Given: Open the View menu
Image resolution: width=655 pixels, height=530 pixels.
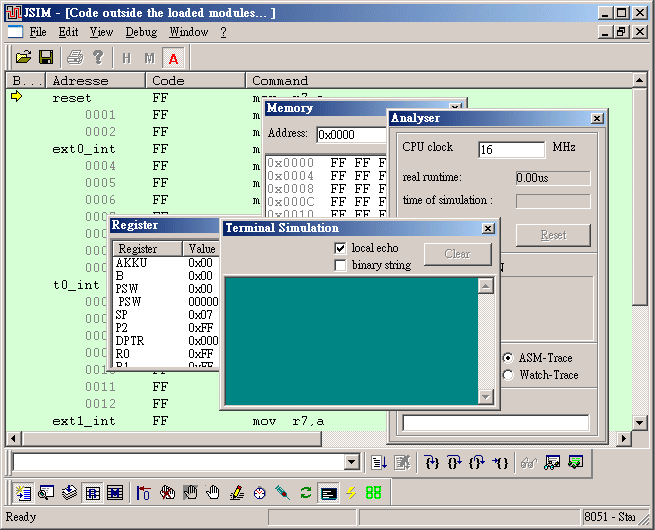Looking at the screenshot, I should point(101,32).
